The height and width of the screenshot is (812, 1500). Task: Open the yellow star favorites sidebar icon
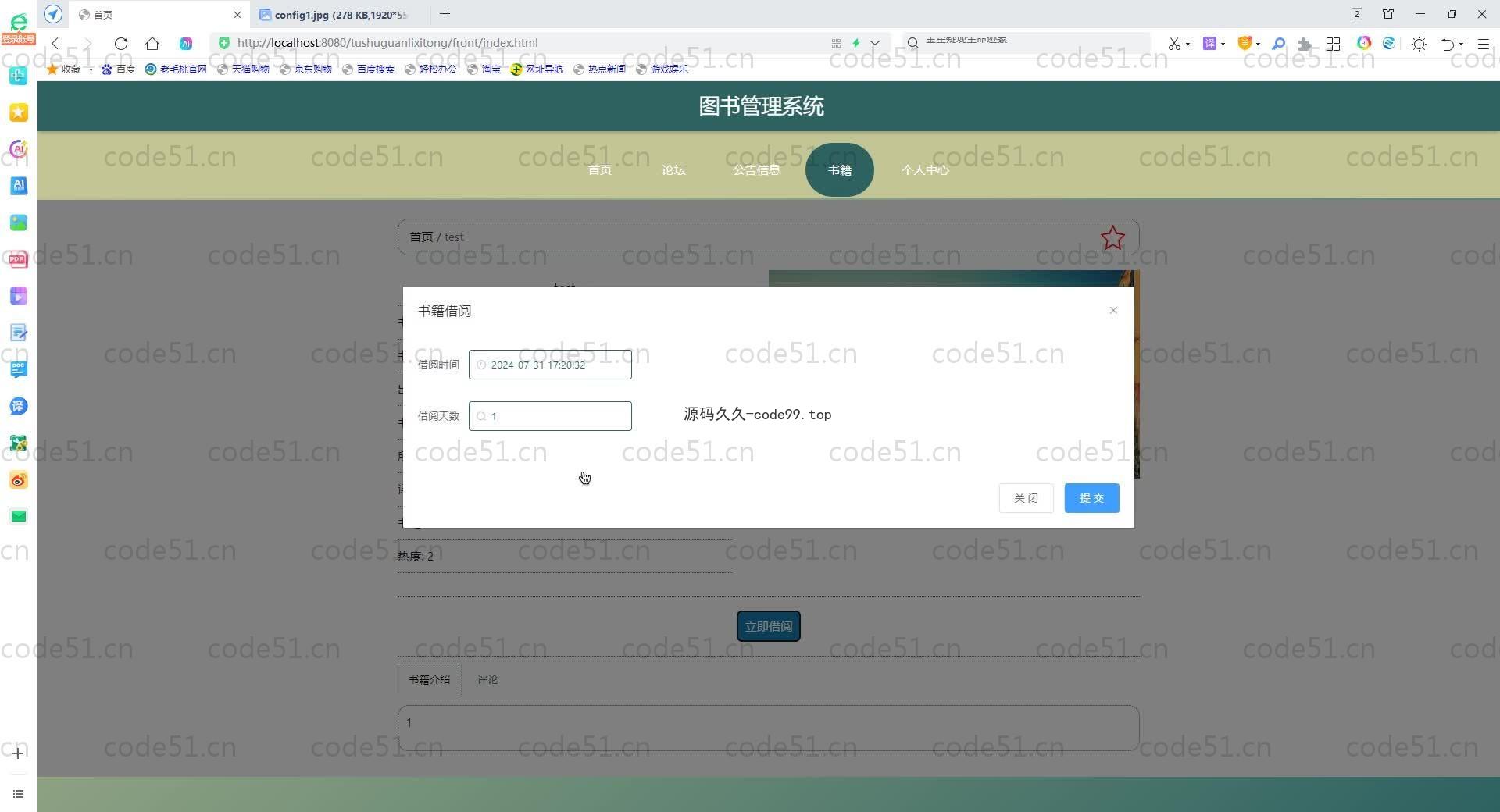(19, 112)
